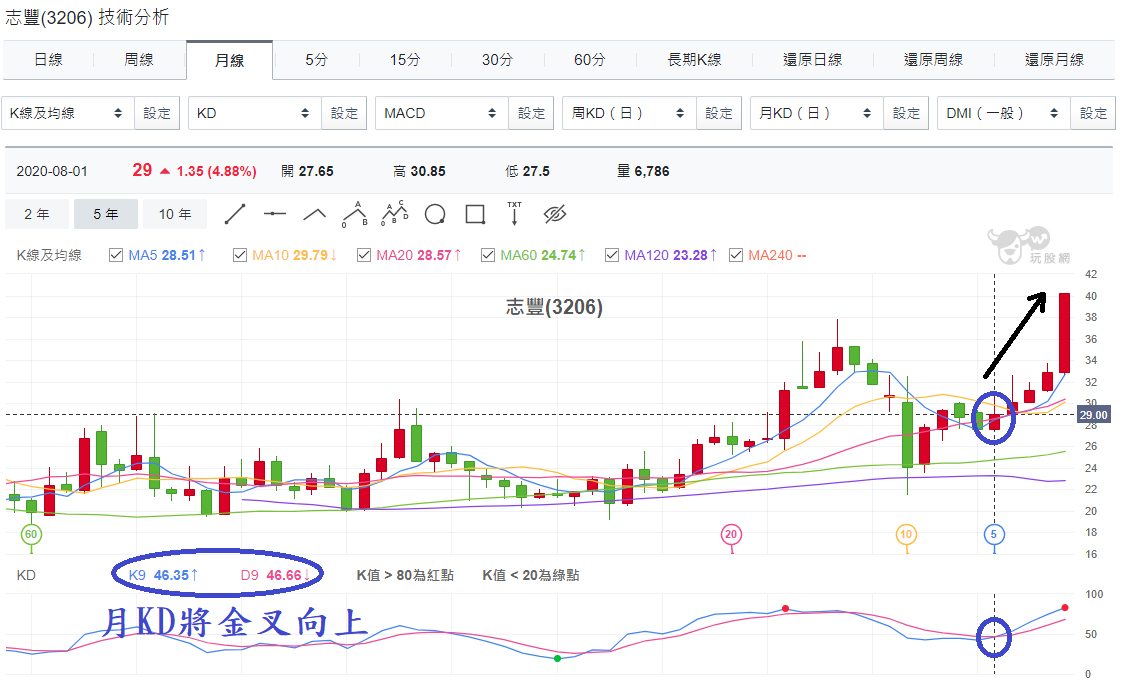1124x688 pixels.
Task: Switch to the 還原月線 tab
Action: (1054, 60)
